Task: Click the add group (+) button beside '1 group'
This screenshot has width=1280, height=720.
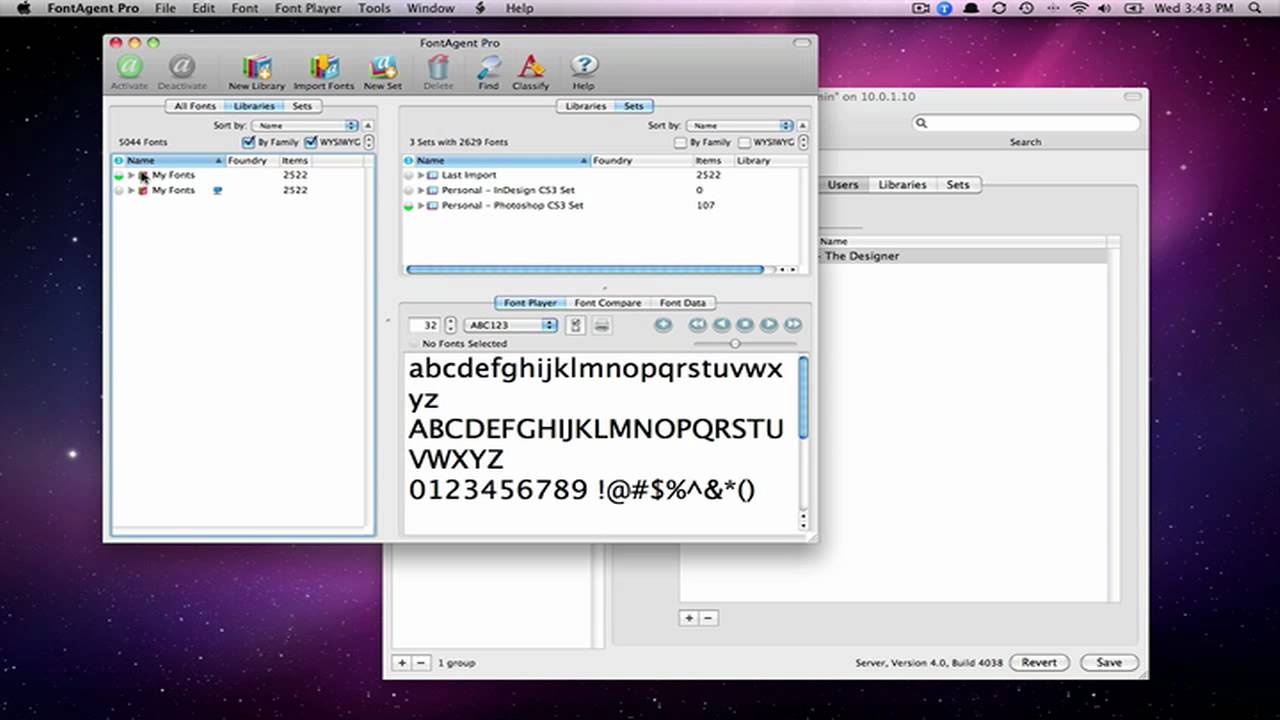Action: 402,663
